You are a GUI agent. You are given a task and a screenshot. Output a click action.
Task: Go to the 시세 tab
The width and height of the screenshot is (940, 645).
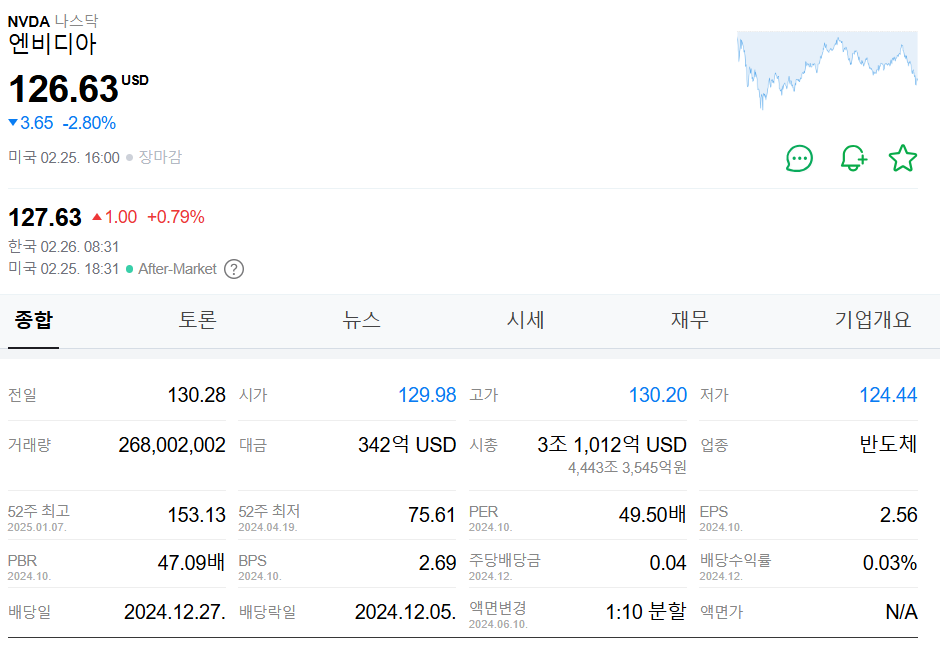click(x=526, y=320)
